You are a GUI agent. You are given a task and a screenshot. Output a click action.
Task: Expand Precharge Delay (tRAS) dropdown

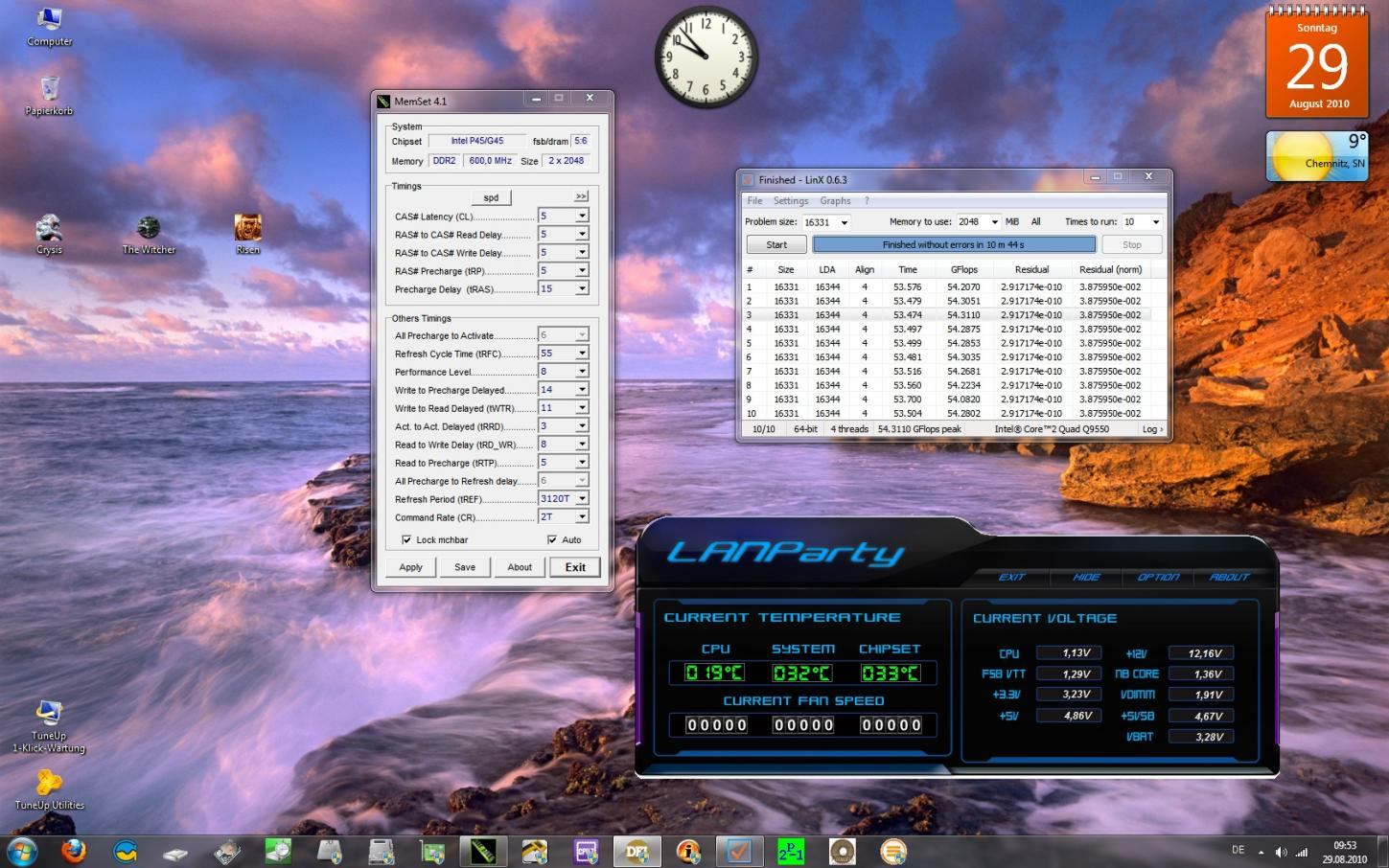click(x=582, y=289)
